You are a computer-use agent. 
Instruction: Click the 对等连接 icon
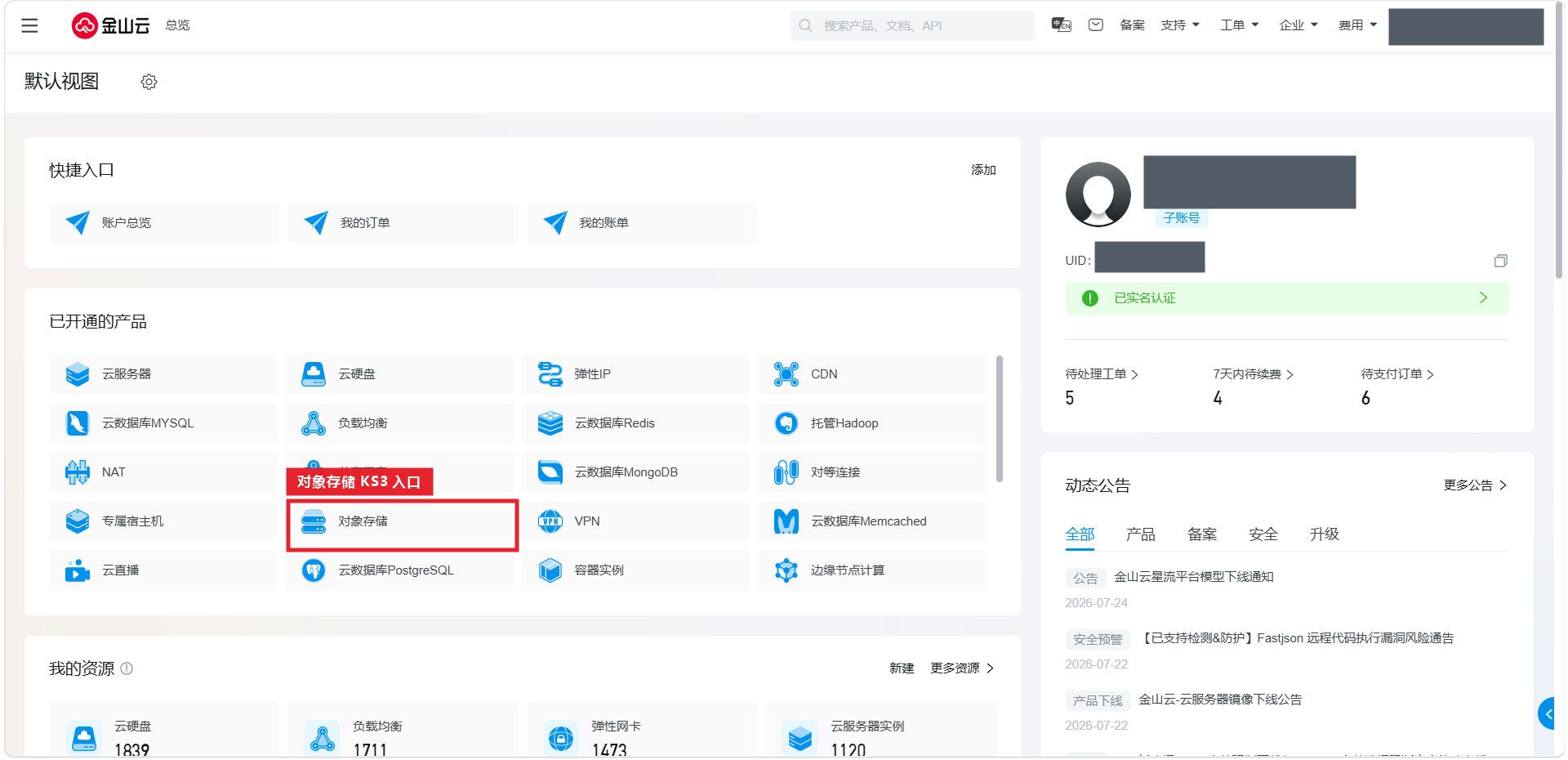[x=786, y=472]
